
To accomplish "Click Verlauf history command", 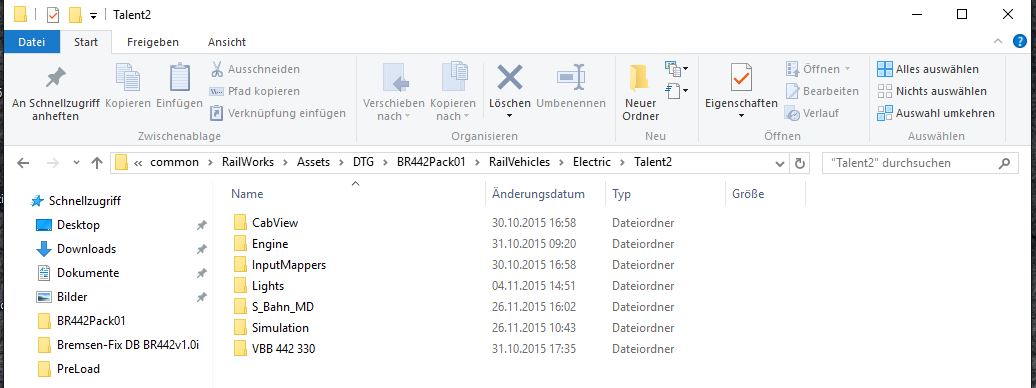I will pos(812,113).
